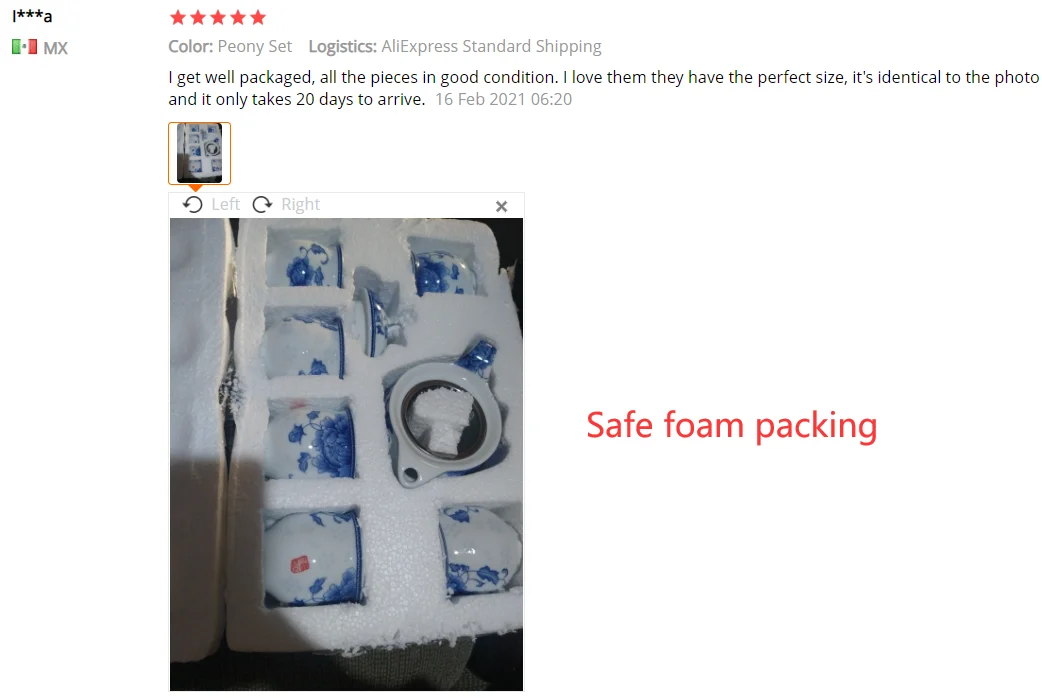Click the first red rating star
This screenshot has width=1042, height=698.
point(177,17)
